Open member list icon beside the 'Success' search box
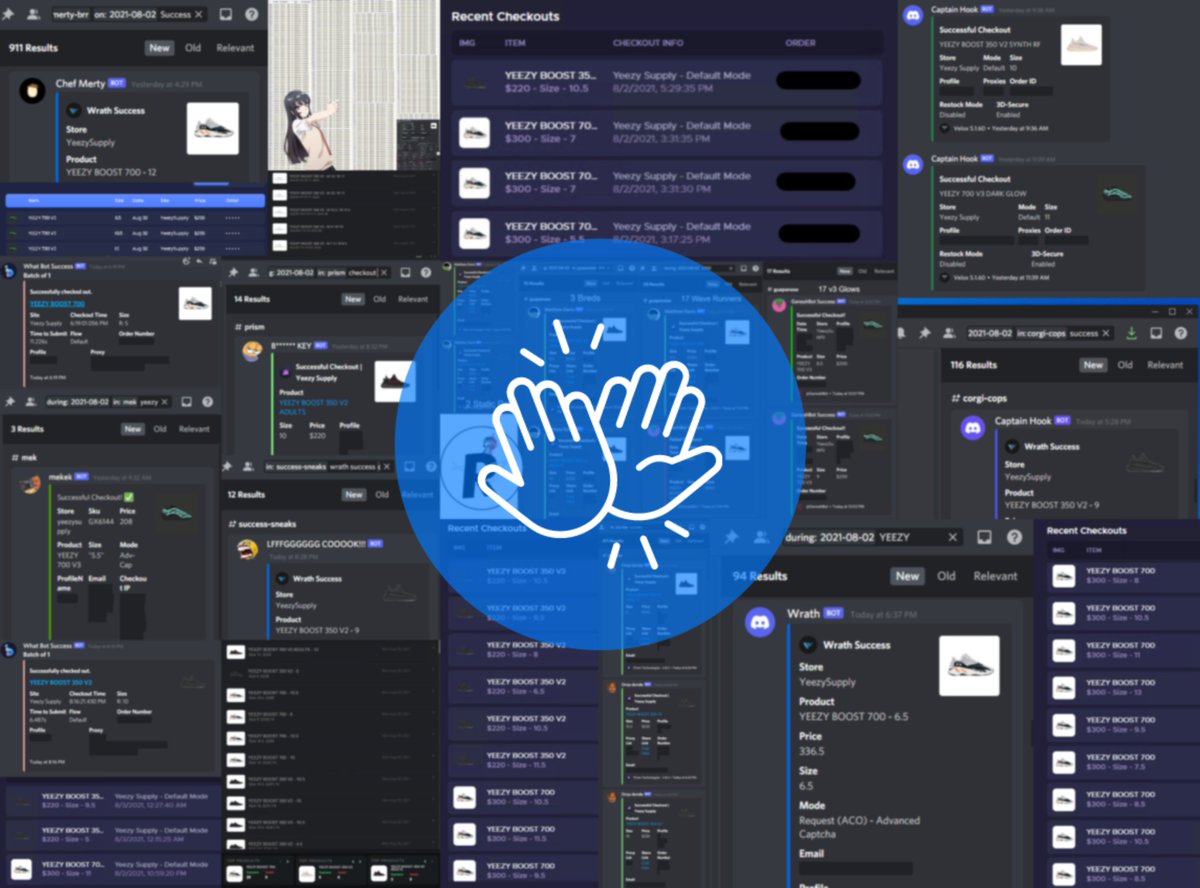 point(34,14)
